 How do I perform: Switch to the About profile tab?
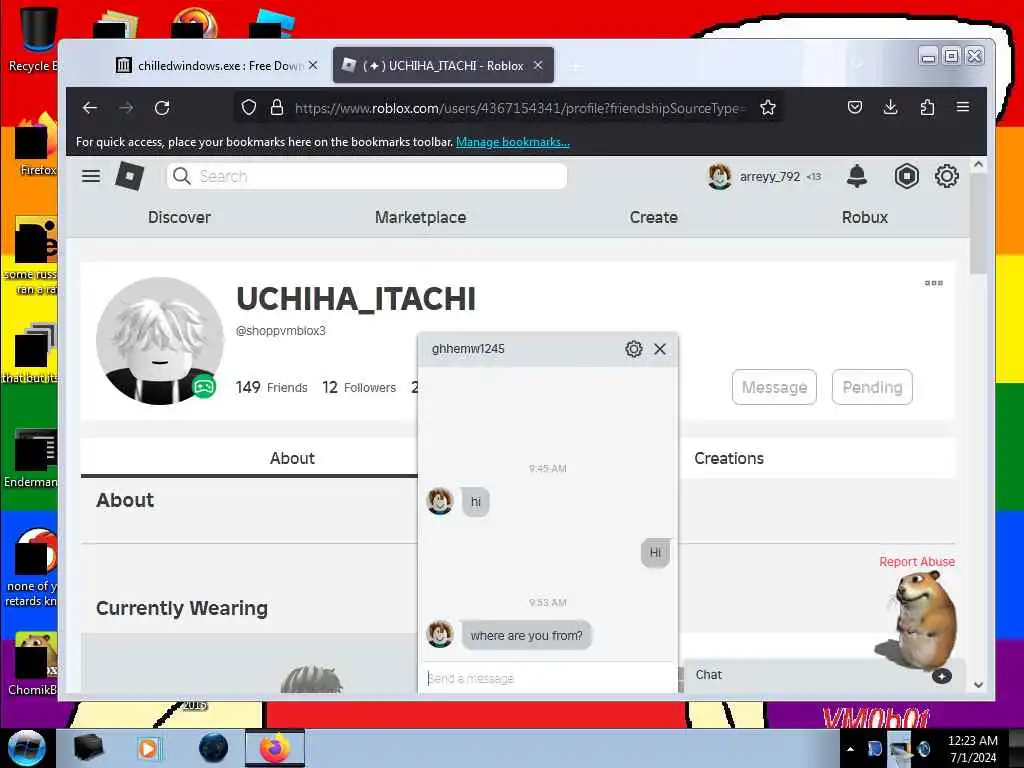click(x=292, y=458)
